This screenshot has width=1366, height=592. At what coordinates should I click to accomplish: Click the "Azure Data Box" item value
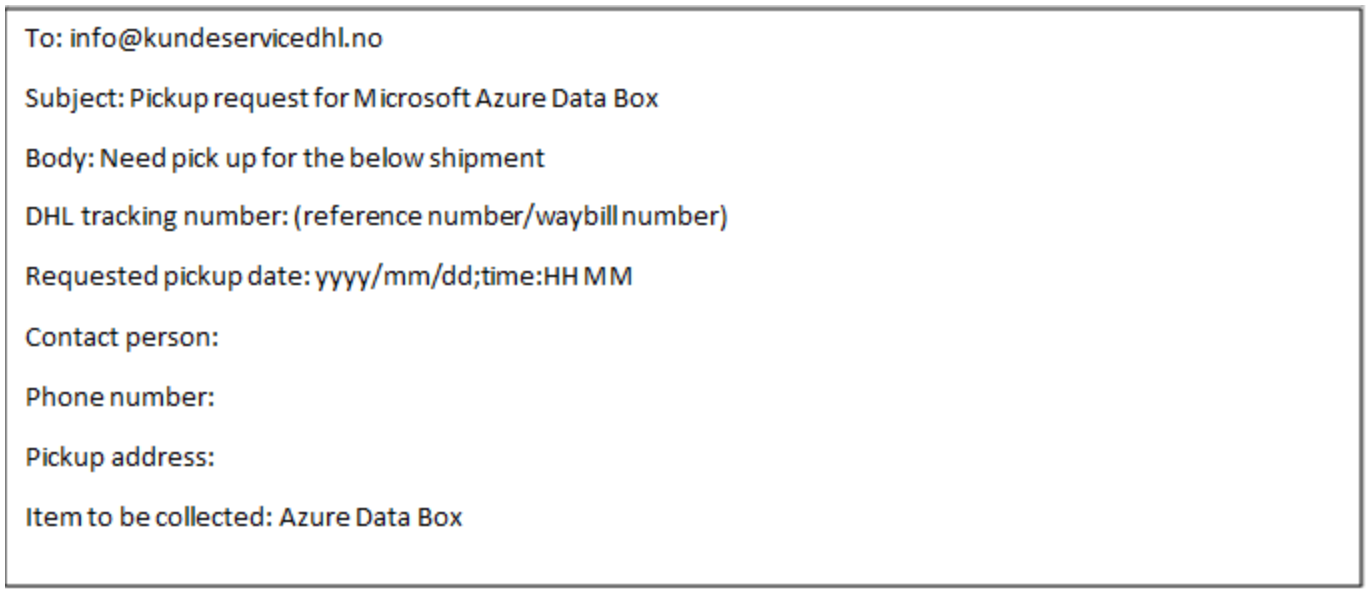click(x=371, y=518)
